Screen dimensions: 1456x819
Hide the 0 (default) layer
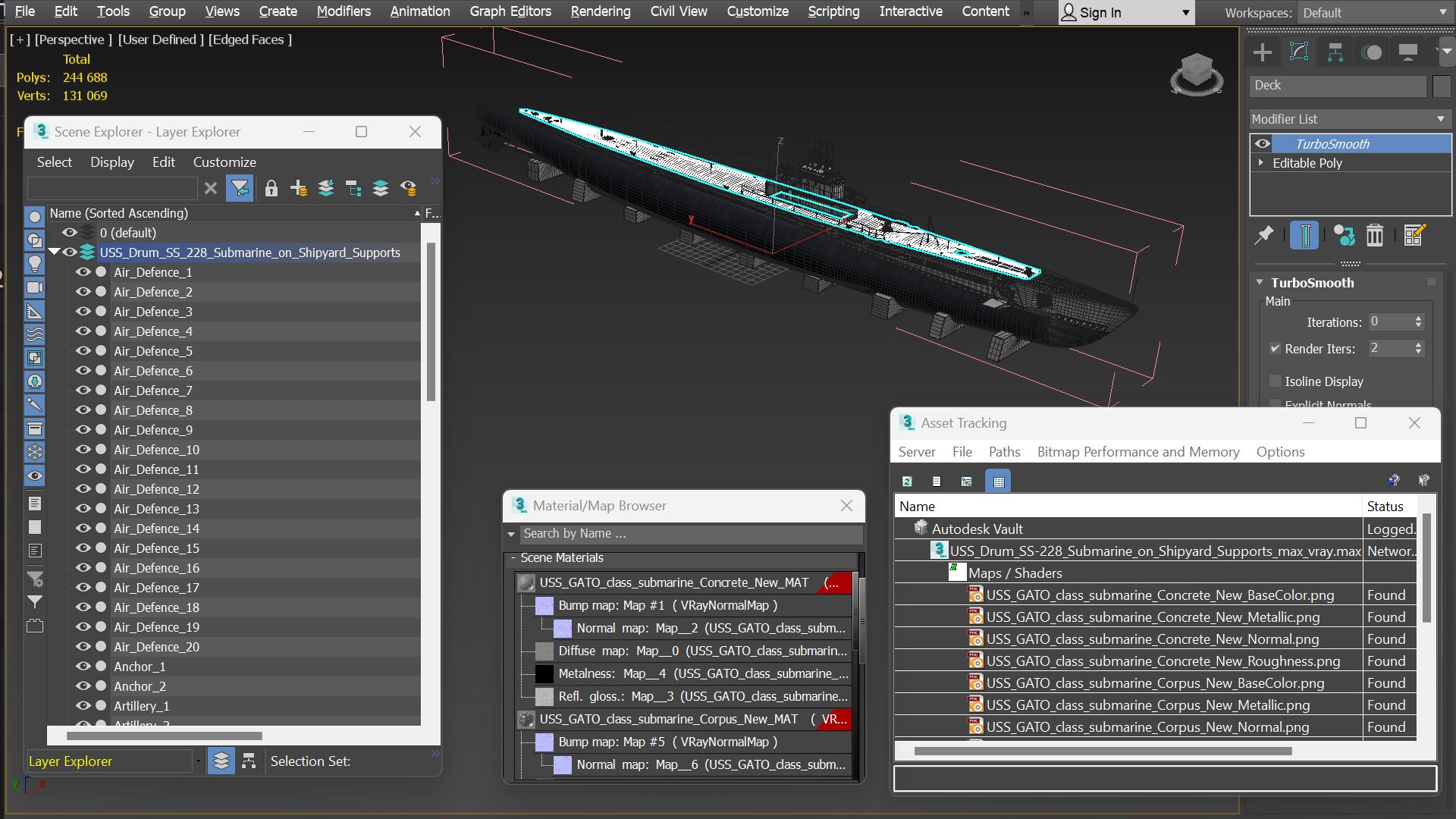[x=69, y=233]
